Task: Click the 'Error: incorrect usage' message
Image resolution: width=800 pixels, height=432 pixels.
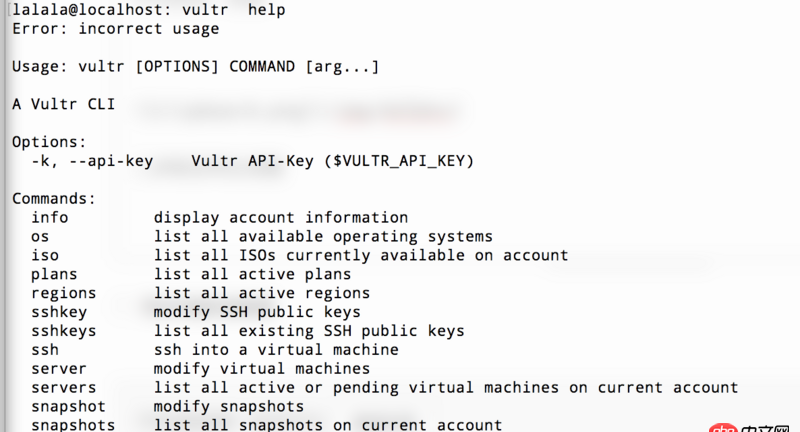Action: click(x=115, y=29)
